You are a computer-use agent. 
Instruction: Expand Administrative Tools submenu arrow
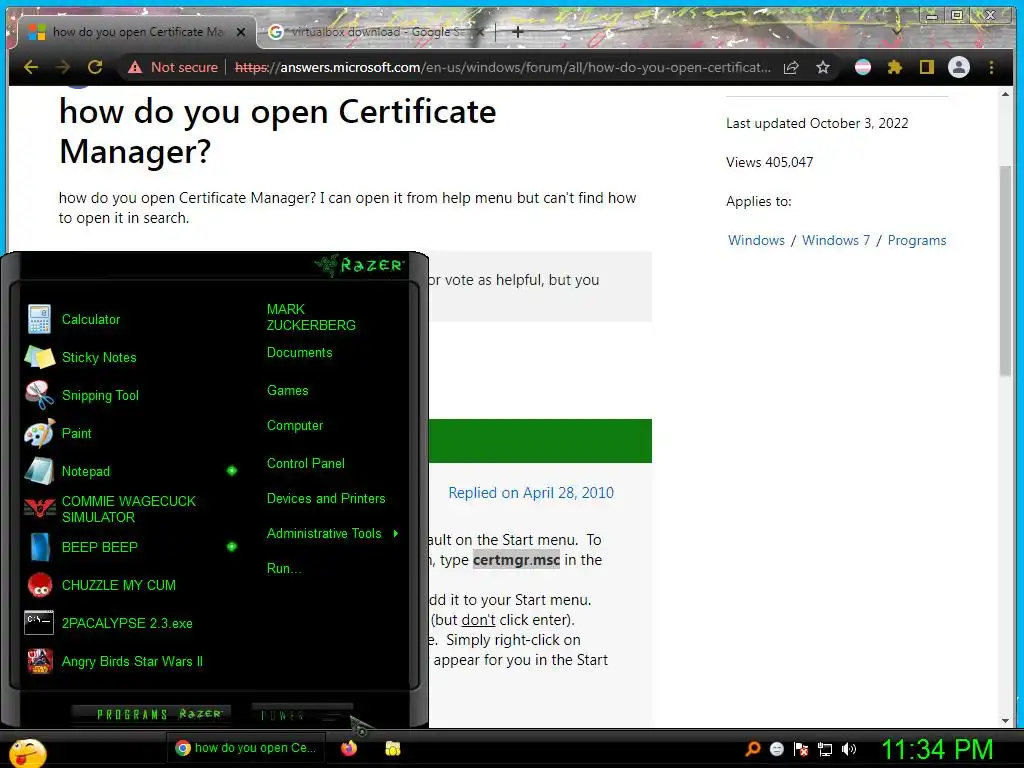pos(396,534)
